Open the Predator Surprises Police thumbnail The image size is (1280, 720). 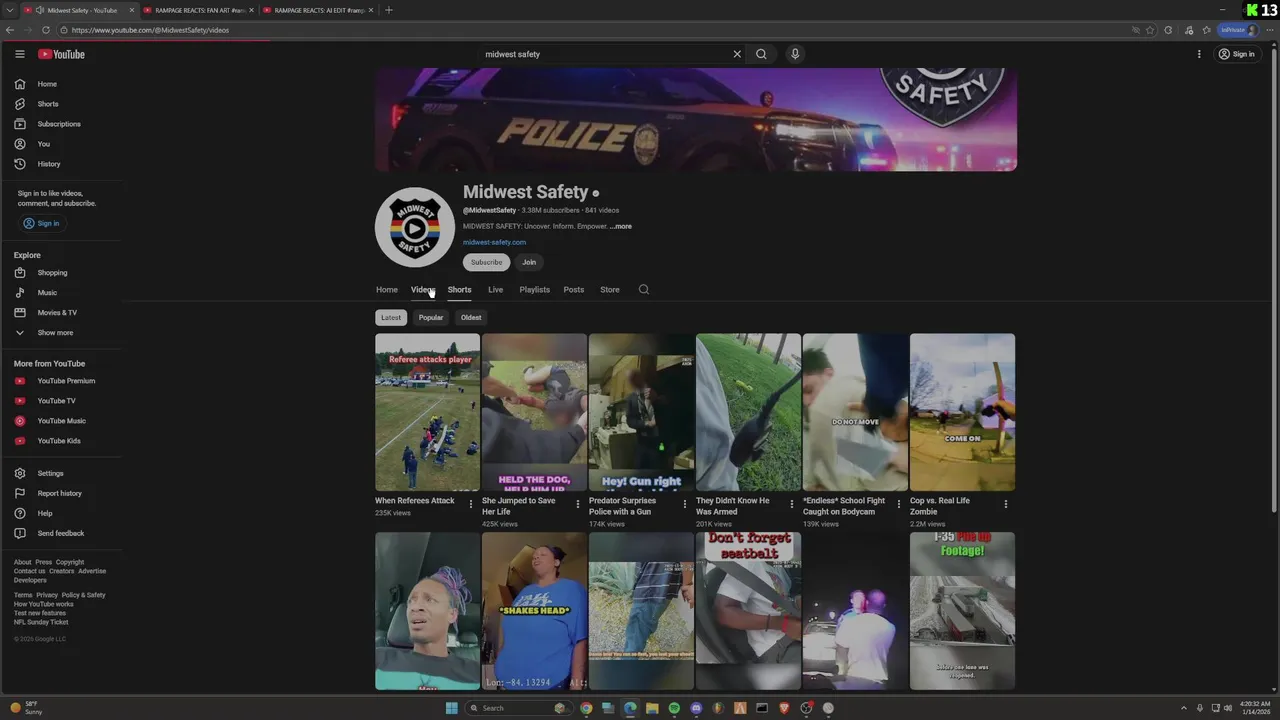pyautogui.click(x=641, y=412)
